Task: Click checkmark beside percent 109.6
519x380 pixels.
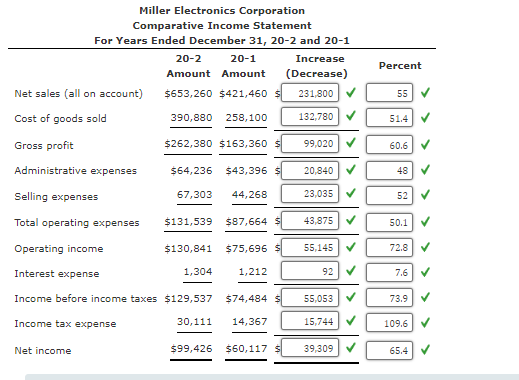Action: coord(425,322)
